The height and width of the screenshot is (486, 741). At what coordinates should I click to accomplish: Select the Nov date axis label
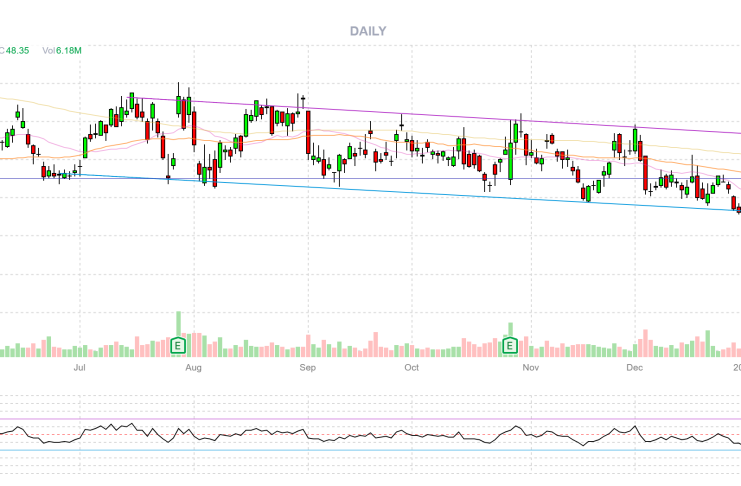point(530,368)
